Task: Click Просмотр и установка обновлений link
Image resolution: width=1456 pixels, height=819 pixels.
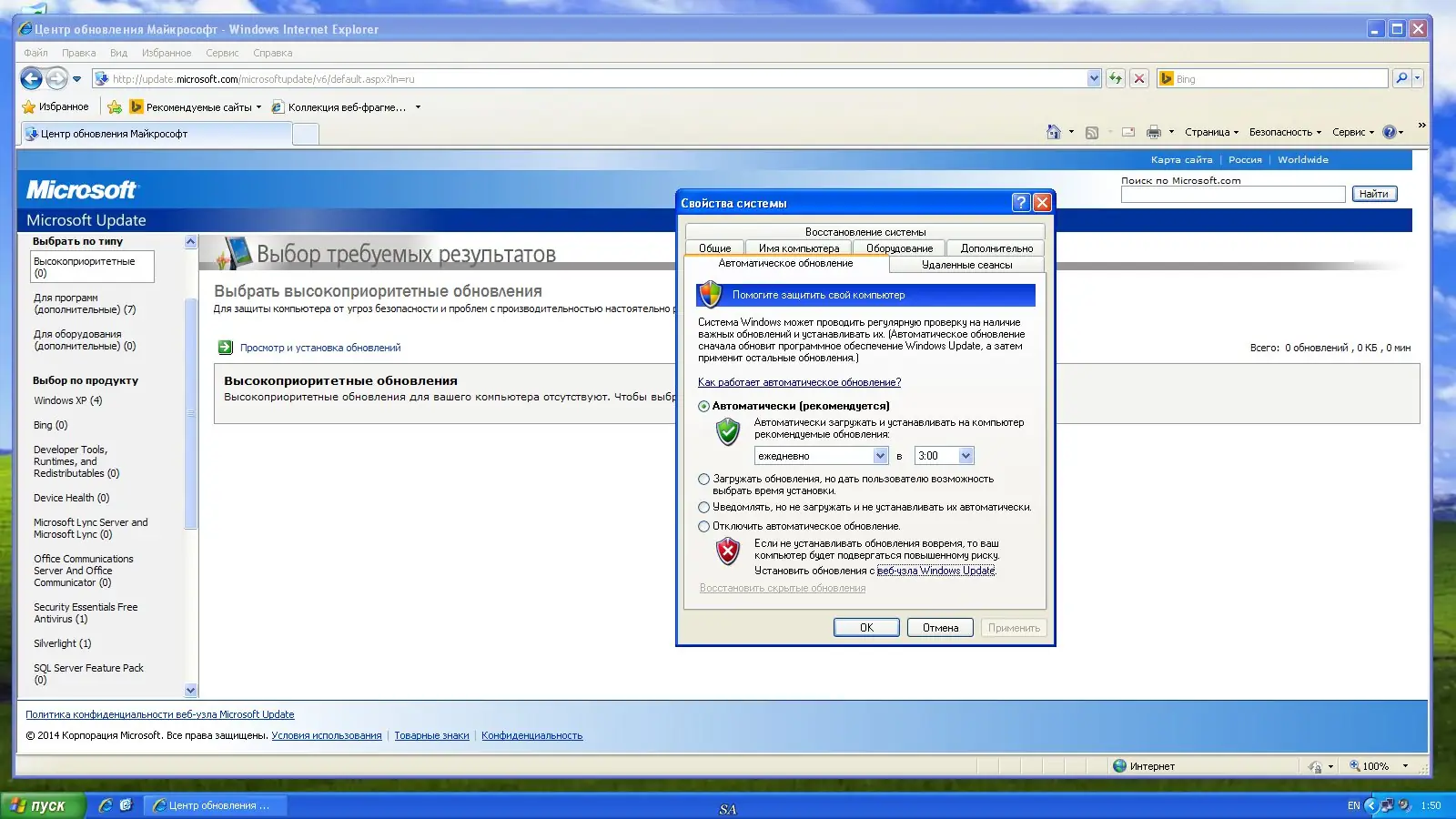Action: pos(320,348)
